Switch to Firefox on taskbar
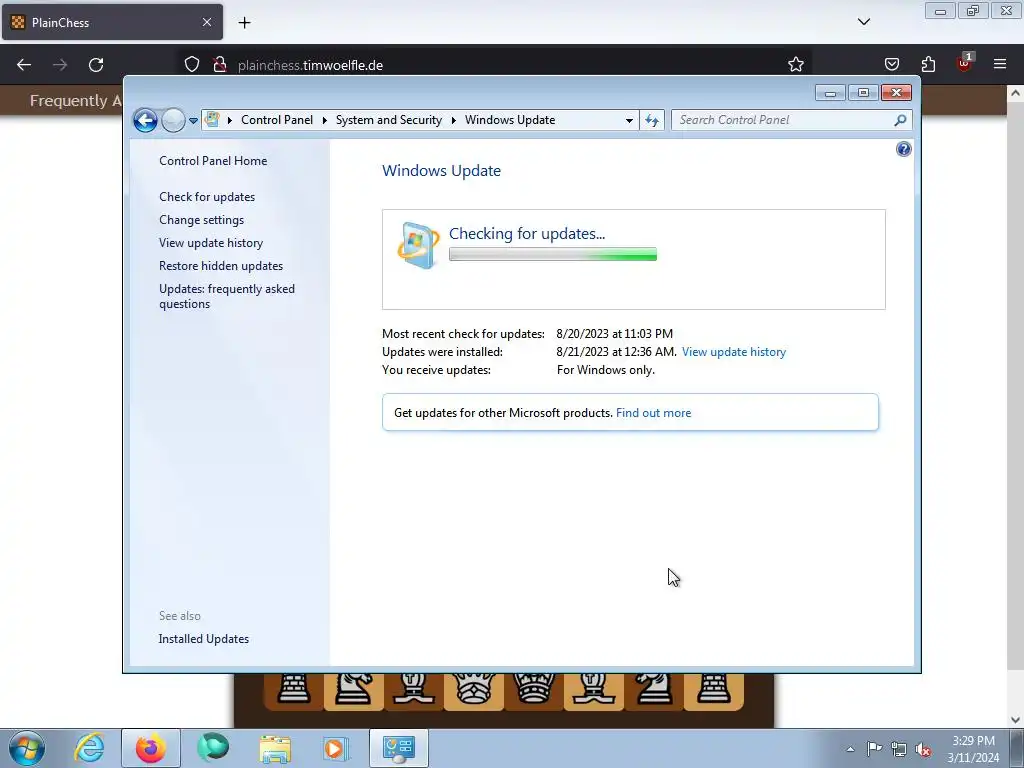1024x768 pixels. 151,748
